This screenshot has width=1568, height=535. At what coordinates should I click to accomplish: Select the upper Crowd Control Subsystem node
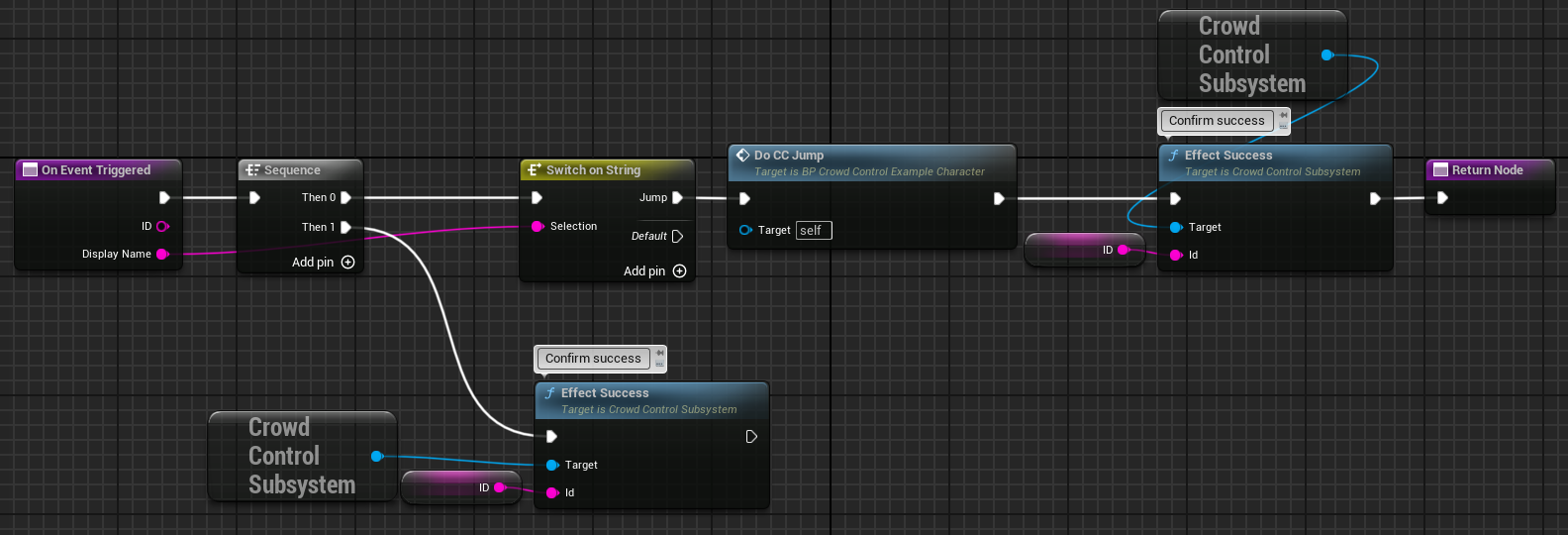(1251, 54)
